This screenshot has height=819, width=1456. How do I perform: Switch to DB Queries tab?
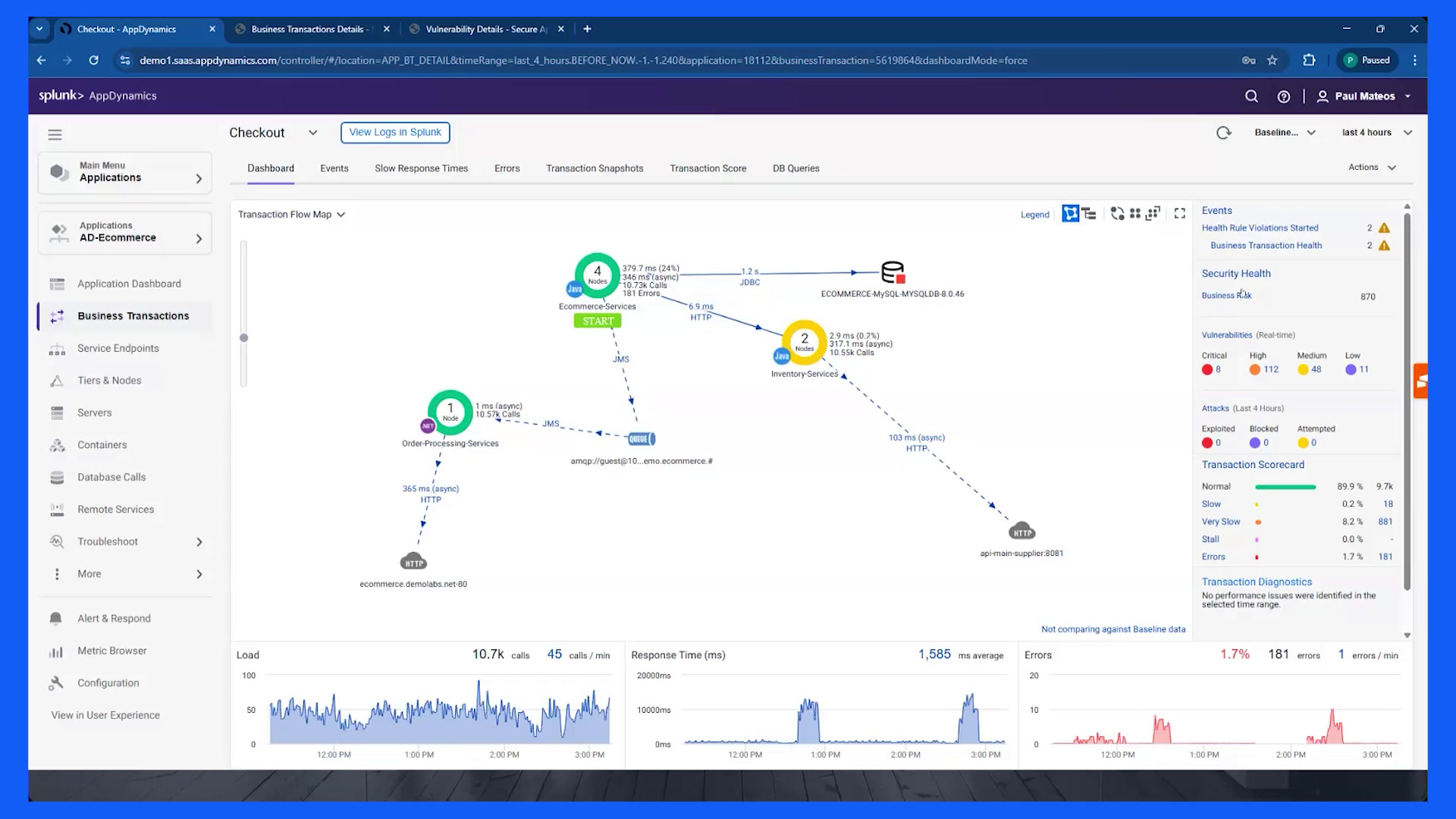pos(796,168)
